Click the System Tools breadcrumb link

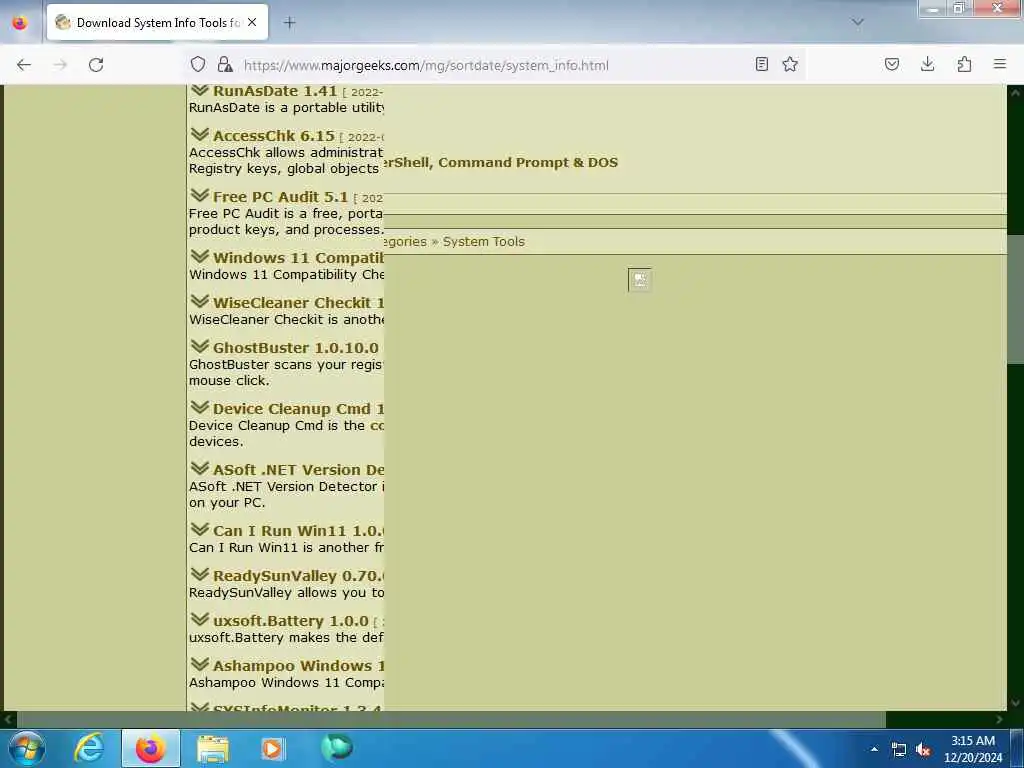(x=483, y=242)
